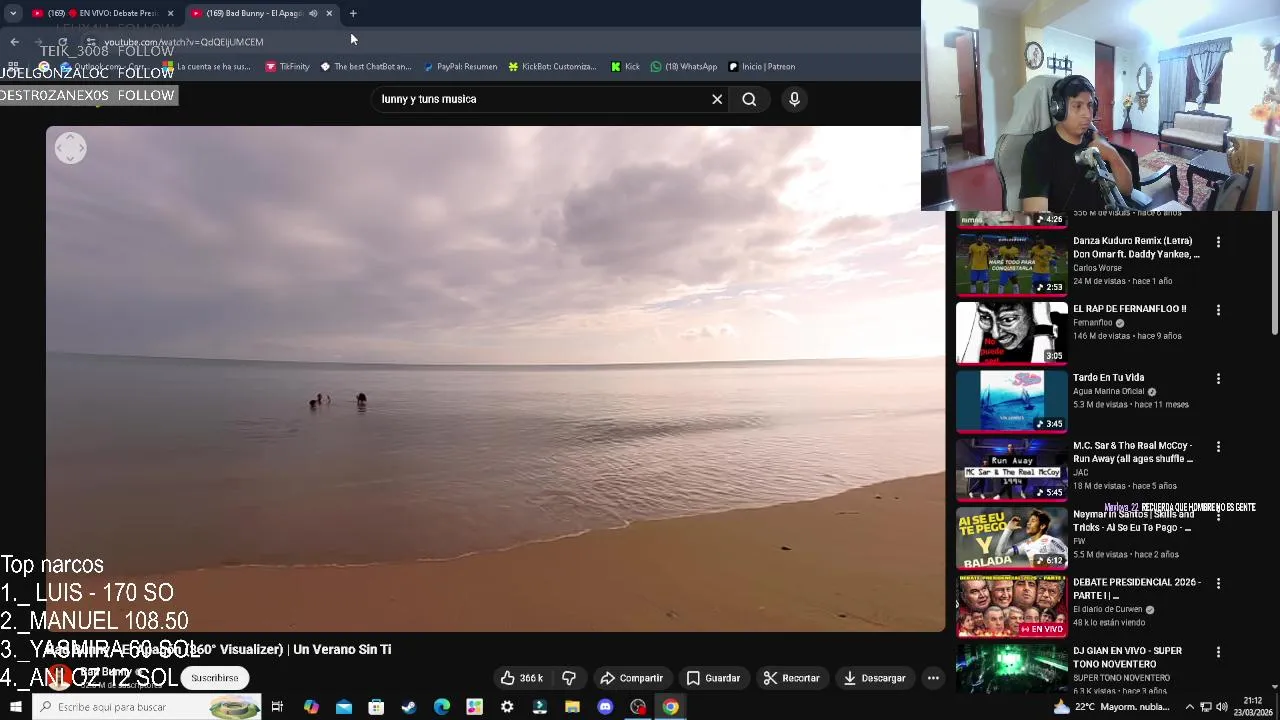Go back with the browser back arrow
The width and height of the screenshot is (1280, 720).
(14, 42)
